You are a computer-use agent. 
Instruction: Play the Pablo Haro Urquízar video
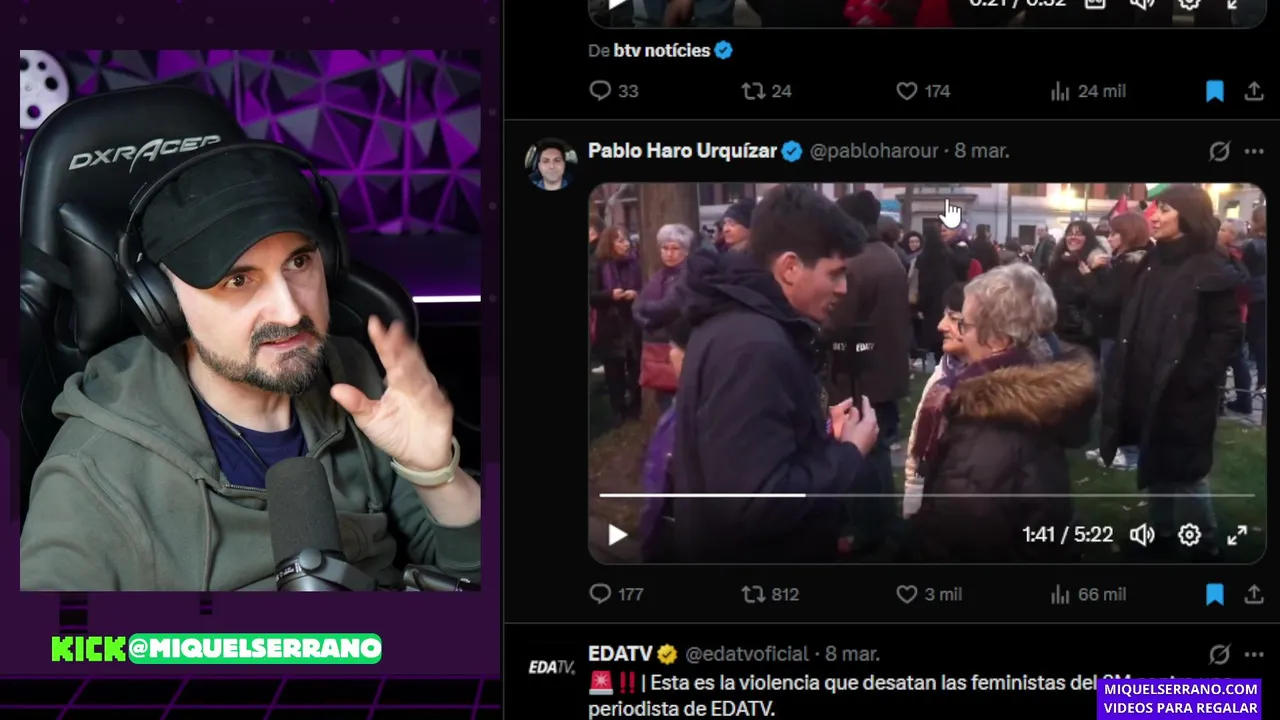pyautogui.click(x=618, y=535)
